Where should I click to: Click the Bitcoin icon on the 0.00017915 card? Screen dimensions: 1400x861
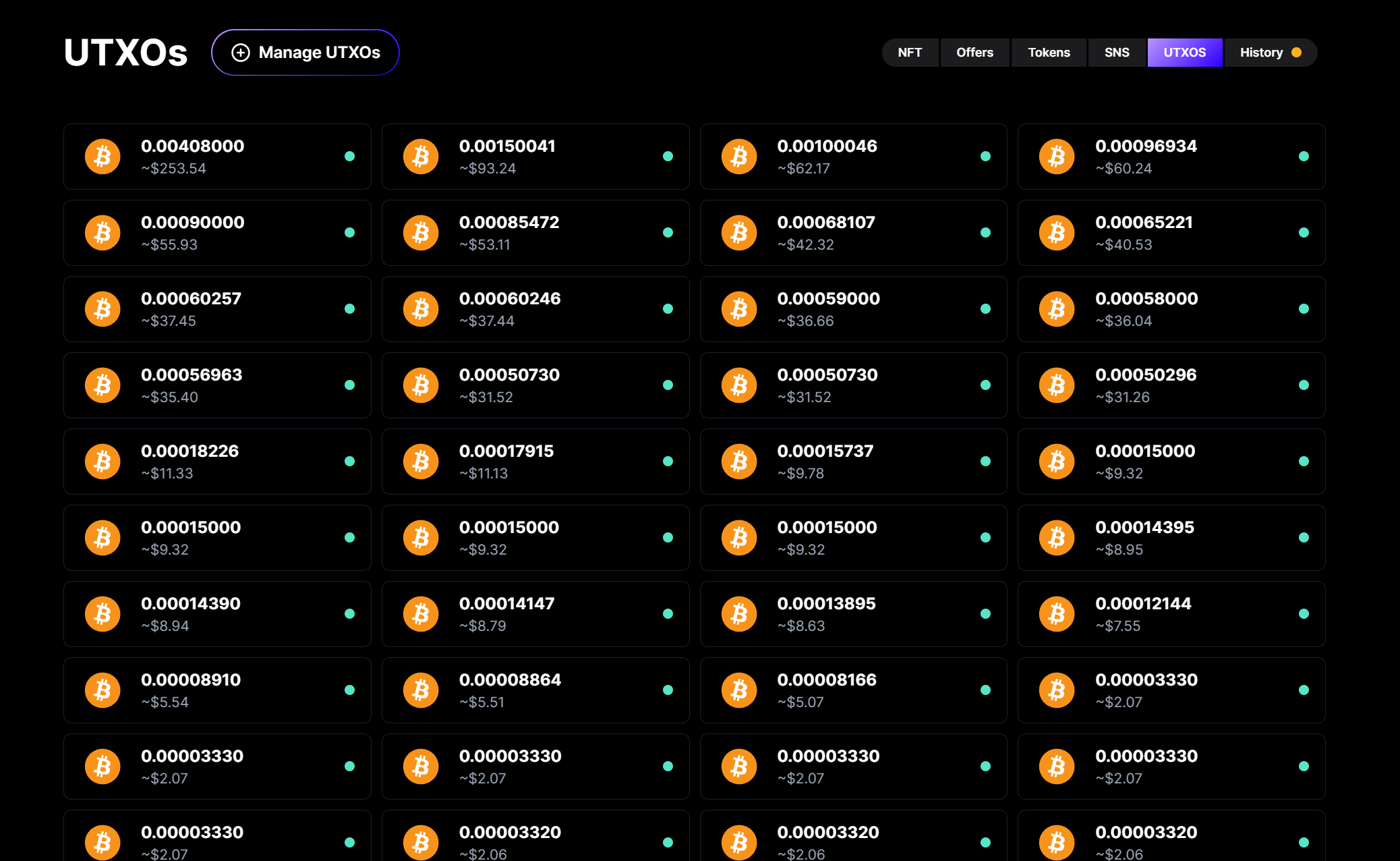point(421,462)
